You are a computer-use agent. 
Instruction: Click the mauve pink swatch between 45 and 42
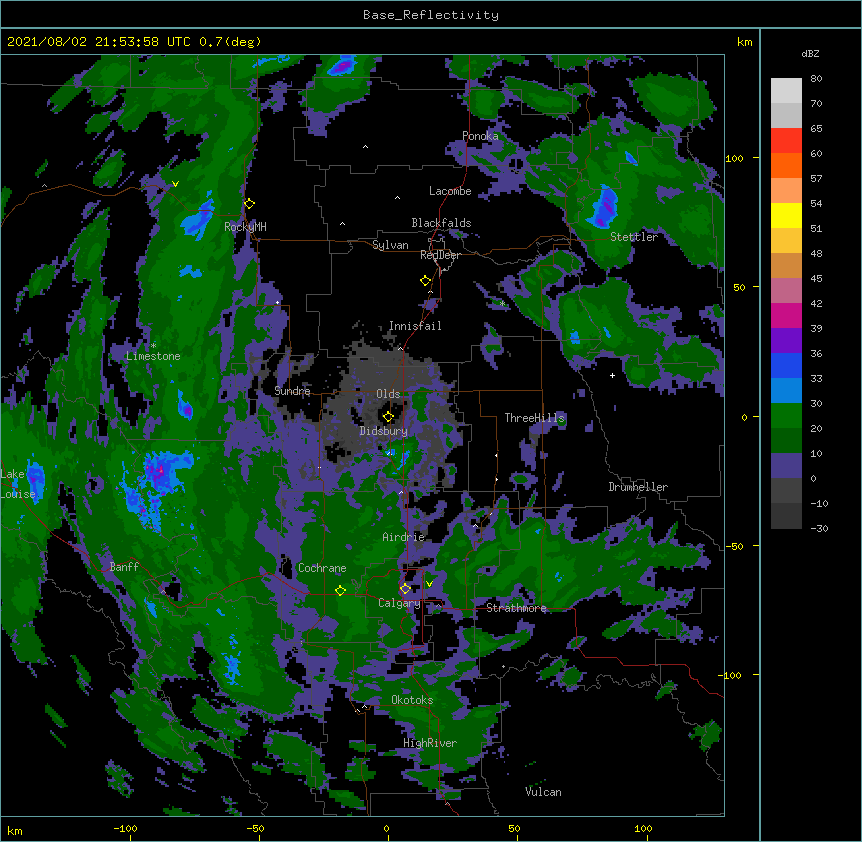click(786, 291)
